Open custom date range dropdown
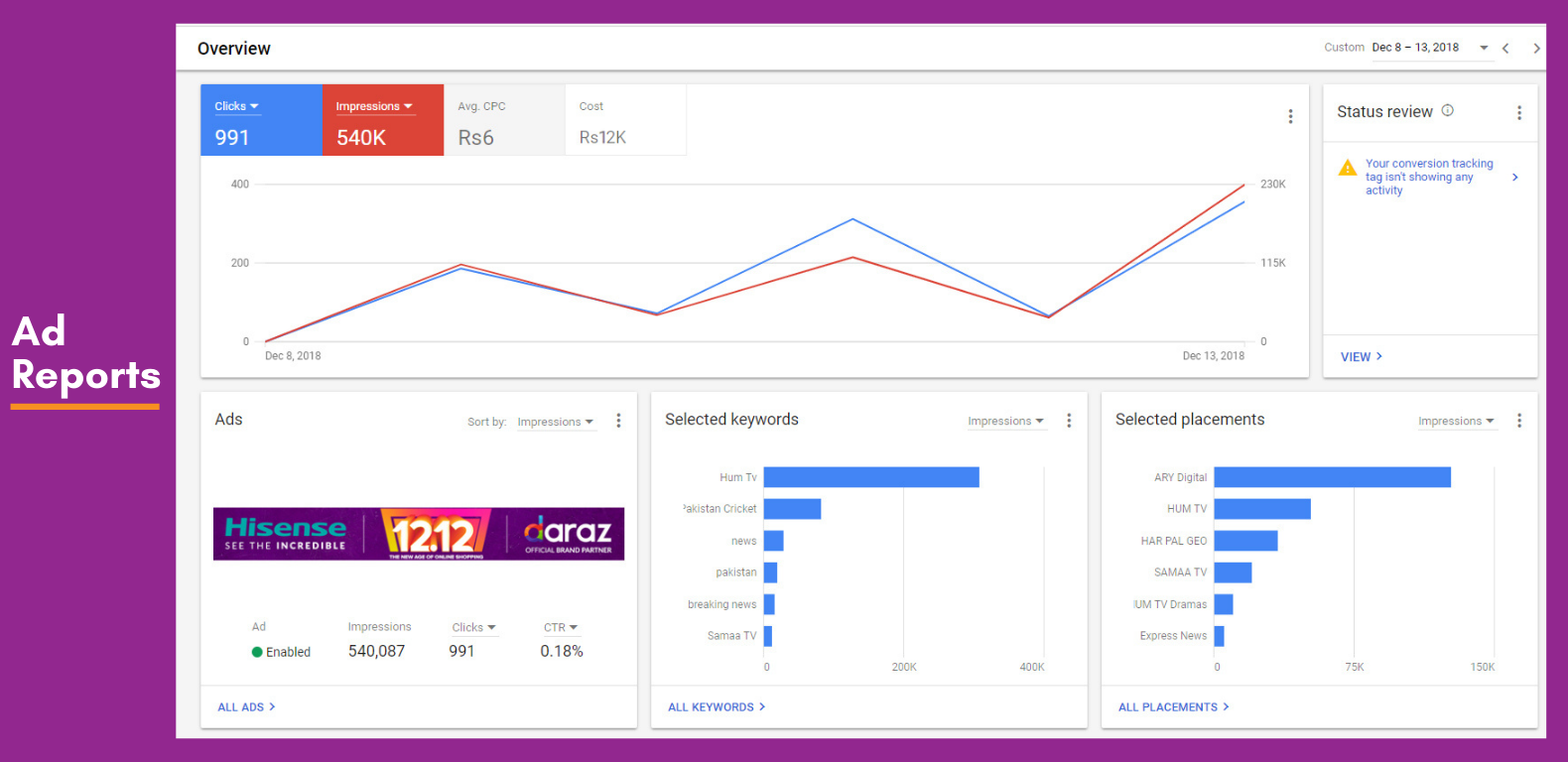Image resolution: width=1568 pixels, height=762 pixels. 1432,48
